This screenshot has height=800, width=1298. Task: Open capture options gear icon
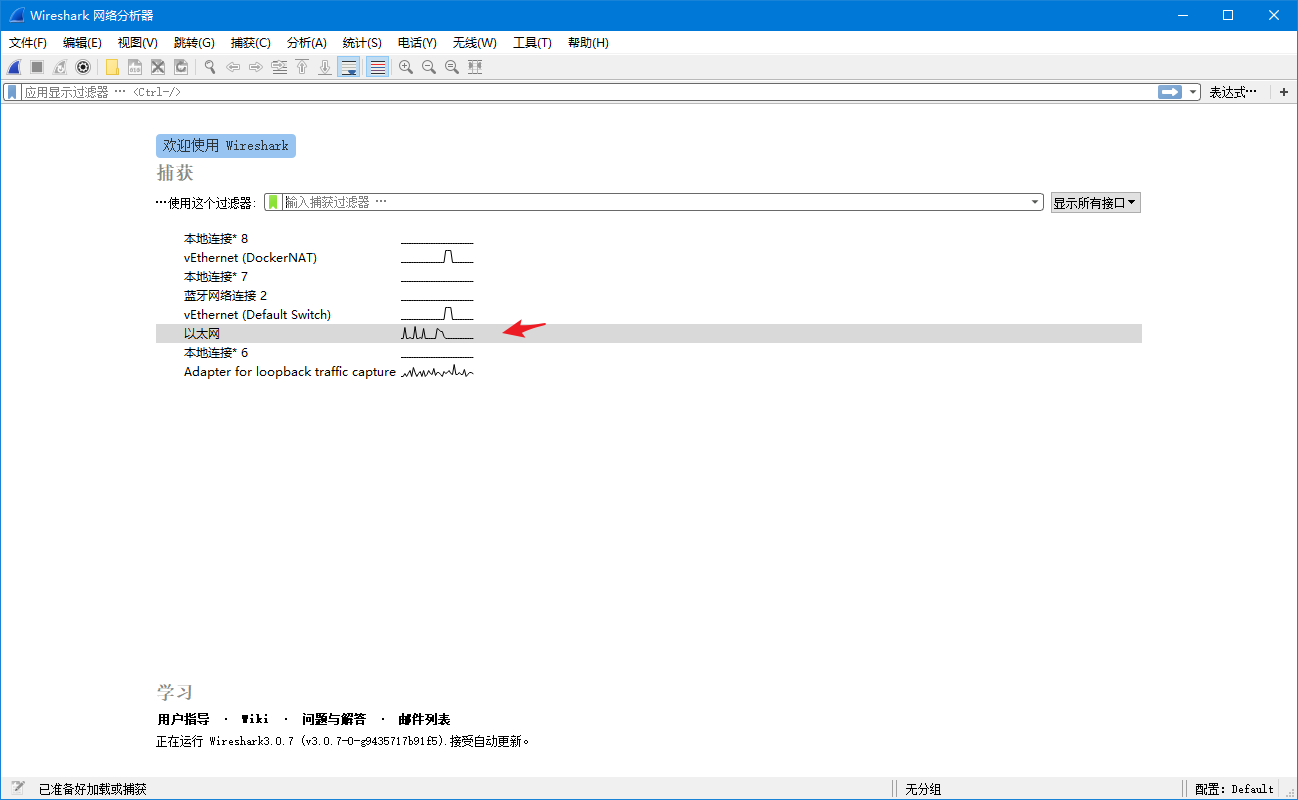tap(83, 67)
